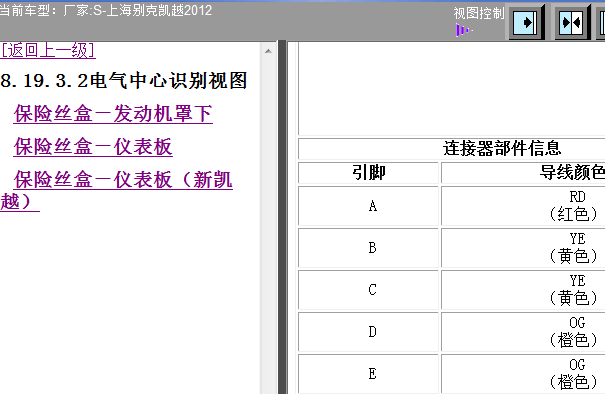The height and width of the screenshot is (394, 605).
Task: Click the YE（黄色）cell in row C
Action: (x=523, y=290)
